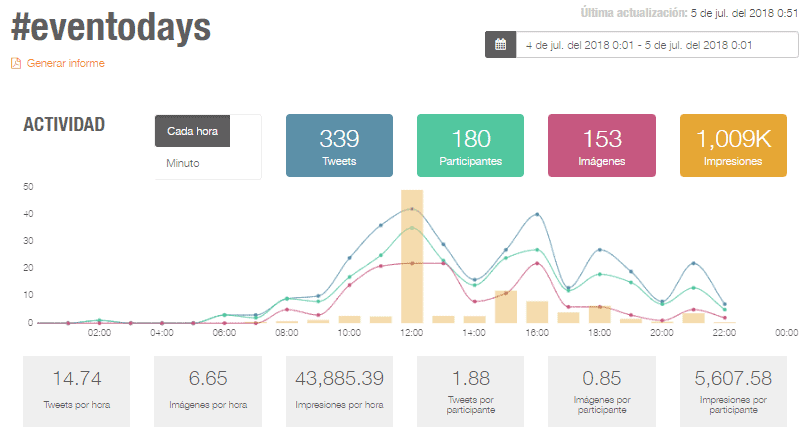
Task: Click the tweets peak point at 16:00
Action: pos(537,214)
